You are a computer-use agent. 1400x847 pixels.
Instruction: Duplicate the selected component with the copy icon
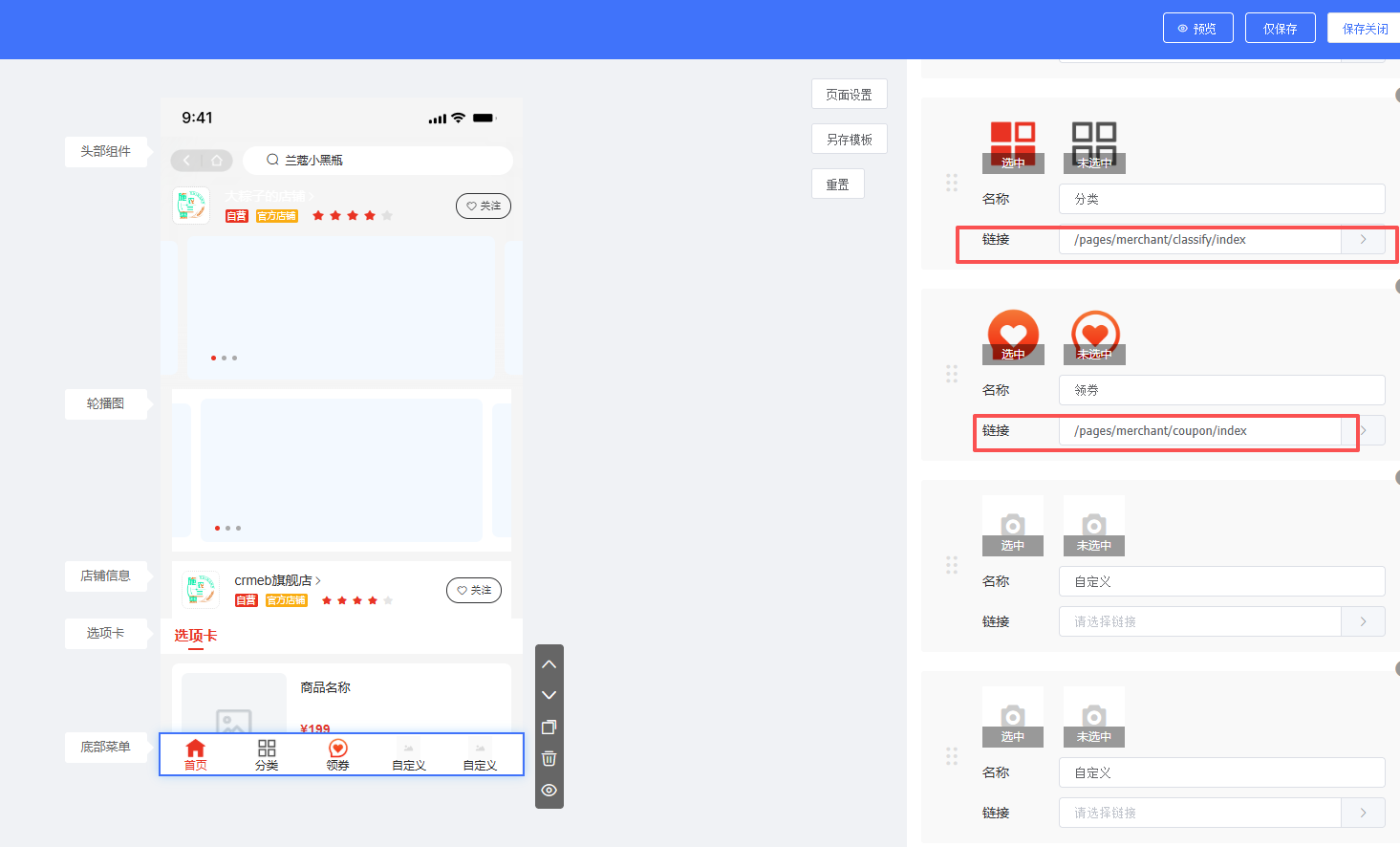549,727
